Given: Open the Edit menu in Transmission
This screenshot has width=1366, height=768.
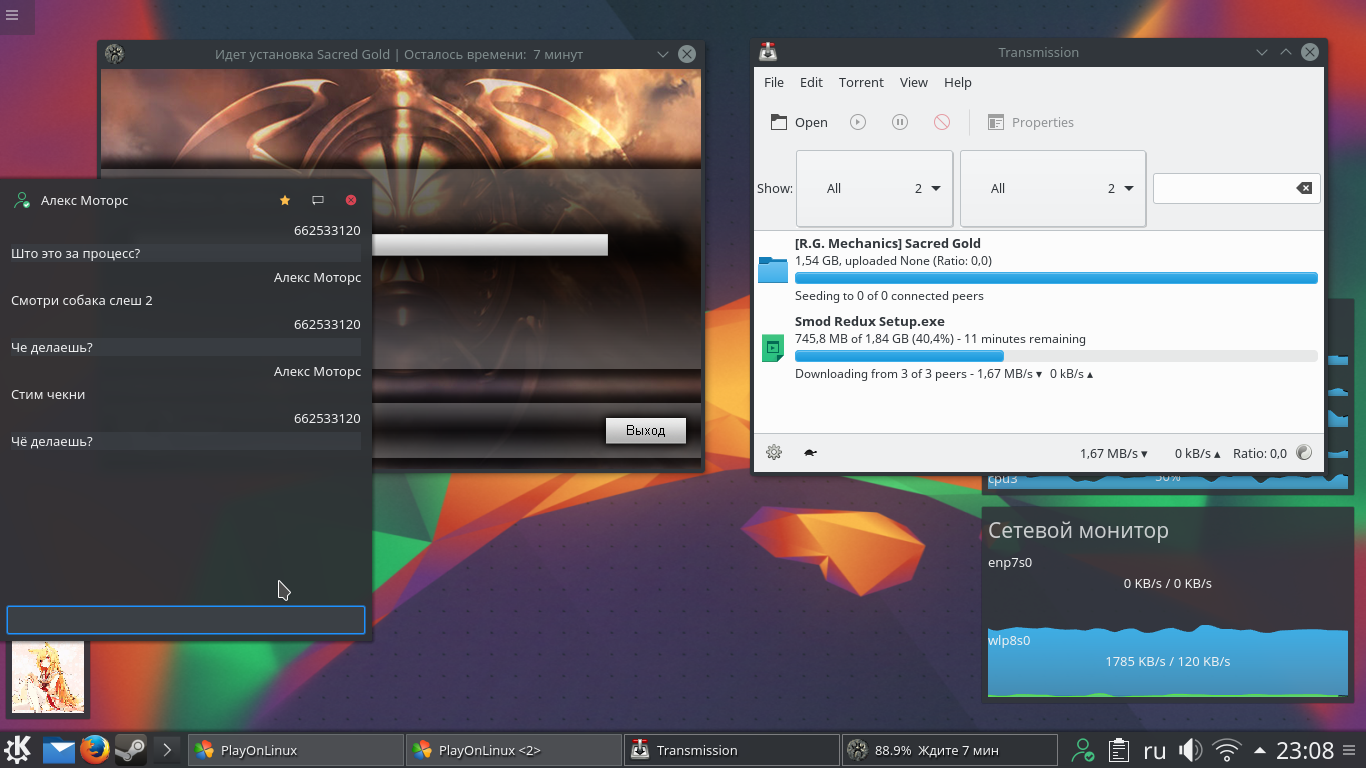Looking at the screenshot, I should tap(811, 82).
